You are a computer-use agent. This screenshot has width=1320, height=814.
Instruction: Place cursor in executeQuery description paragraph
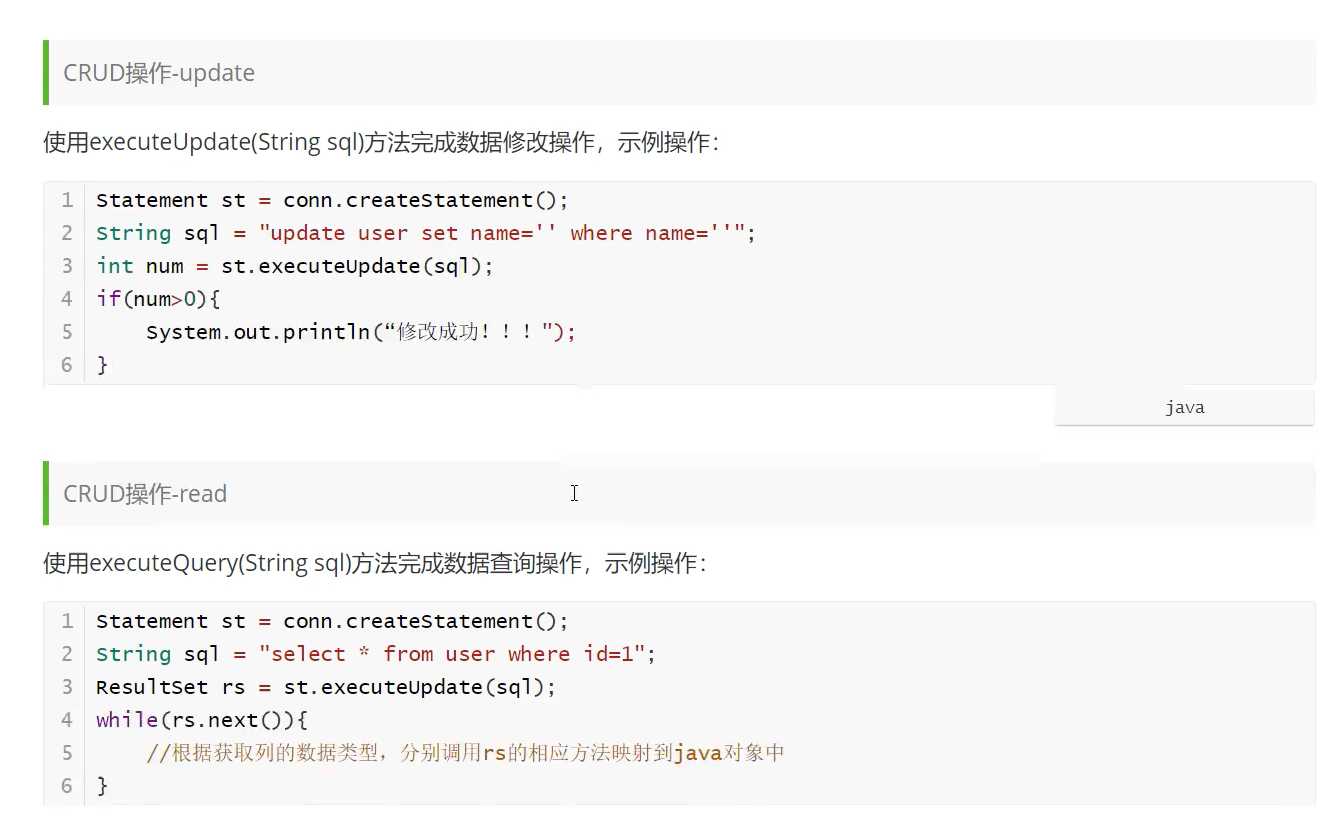pos(374,563)
